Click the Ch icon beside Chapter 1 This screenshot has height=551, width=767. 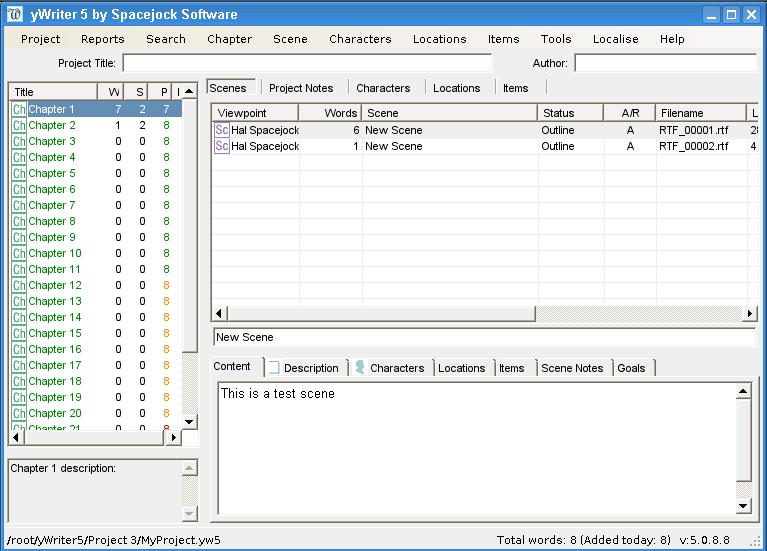[19, 109]
